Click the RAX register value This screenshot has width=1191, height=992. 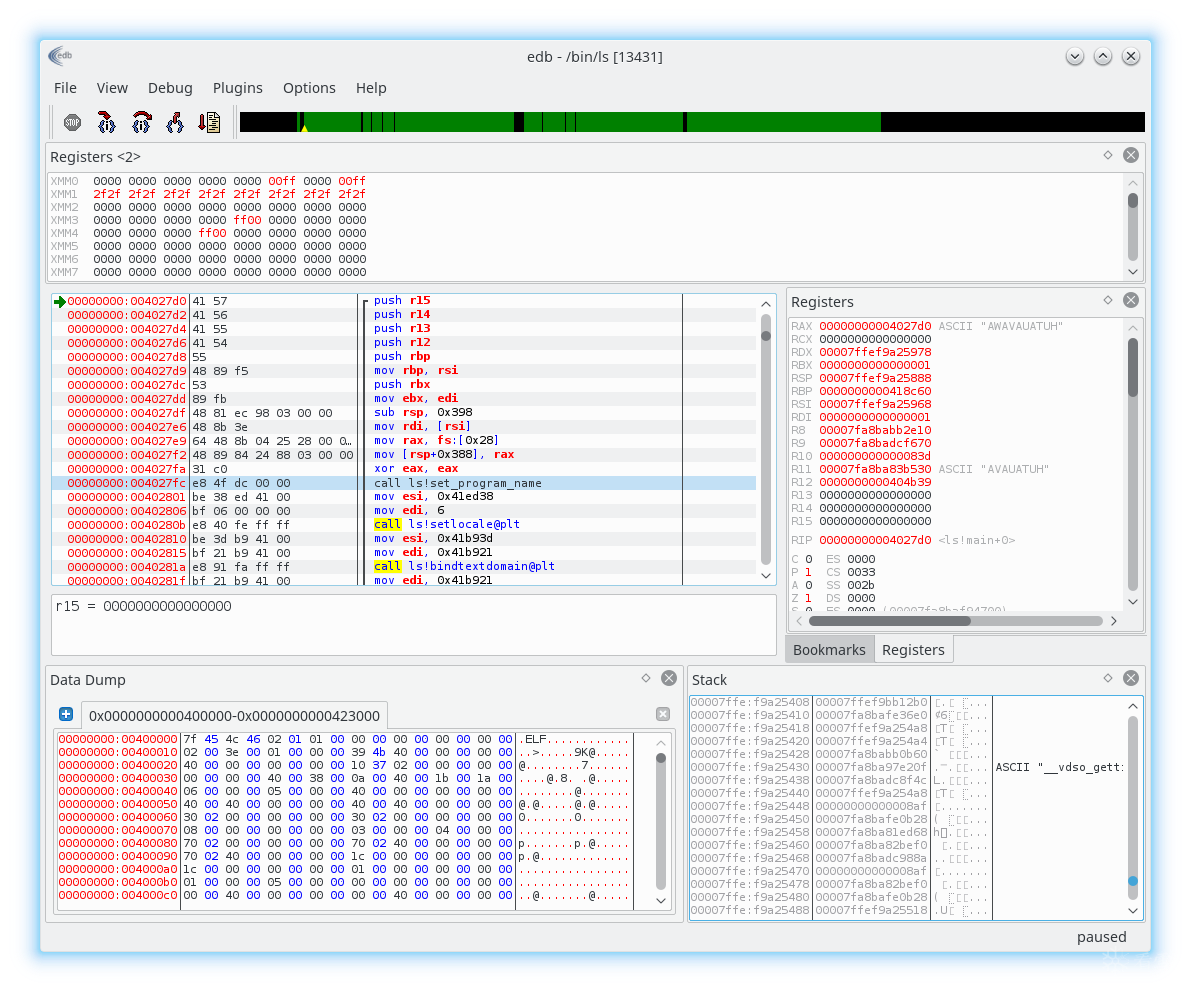[875, 326]
